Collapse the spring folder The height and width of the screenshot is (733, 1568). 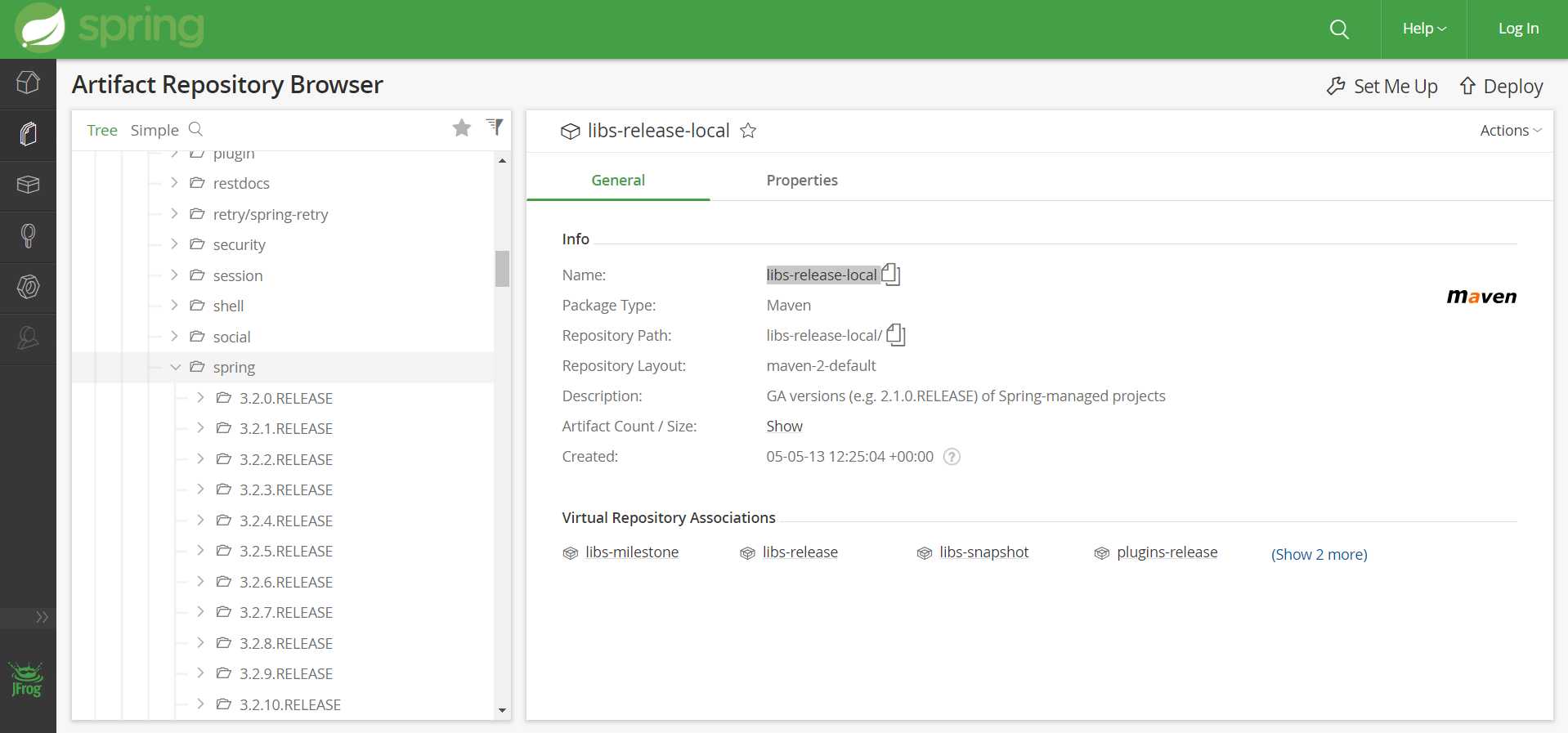click(175, 367)
